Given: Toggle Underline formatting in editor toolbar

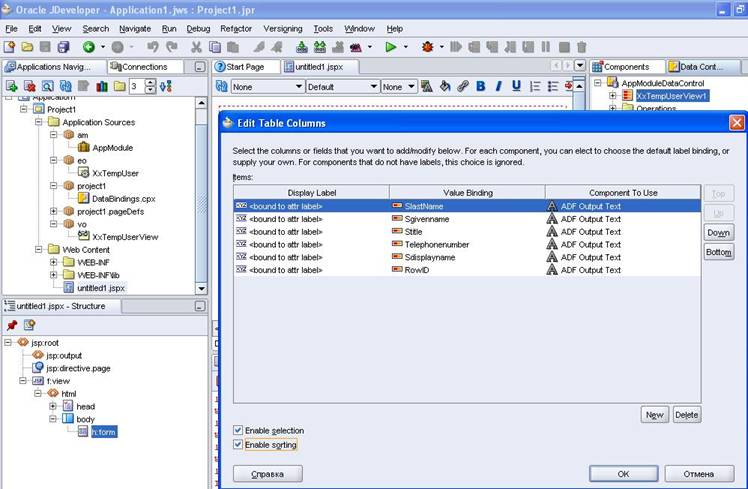Looking at the screenshot, I should (516, 86).
